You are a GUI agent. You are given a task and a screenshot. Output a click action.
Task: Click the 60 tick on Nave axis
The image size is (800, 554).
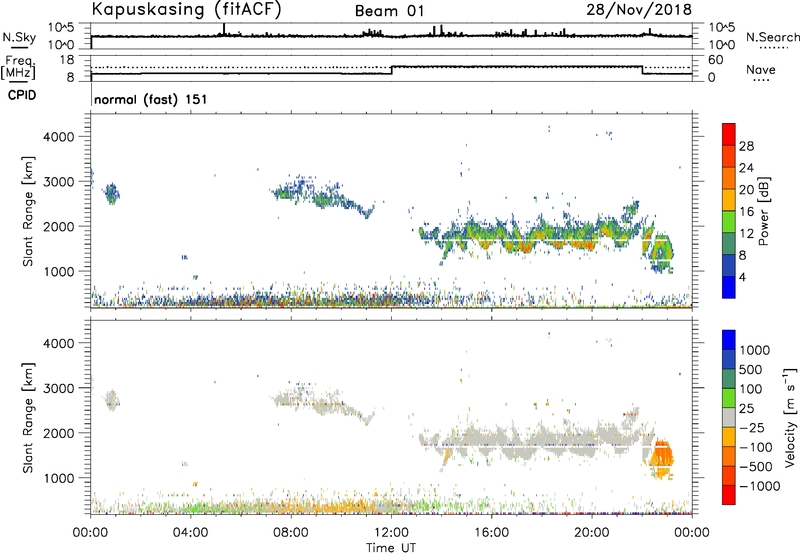[x=715, y=60]
